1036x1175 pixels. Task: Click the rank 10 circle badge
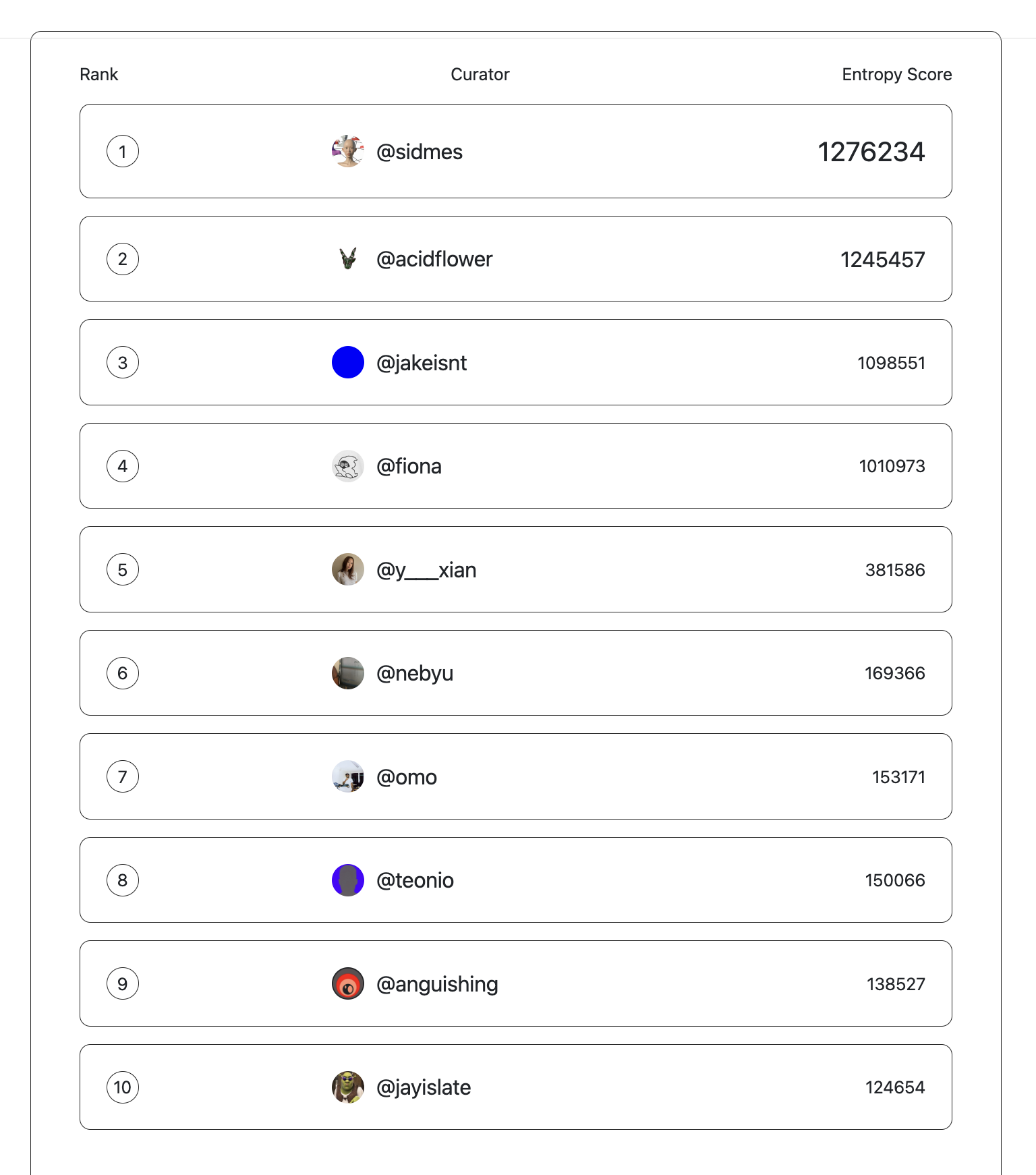click(x=123, y=1087)
